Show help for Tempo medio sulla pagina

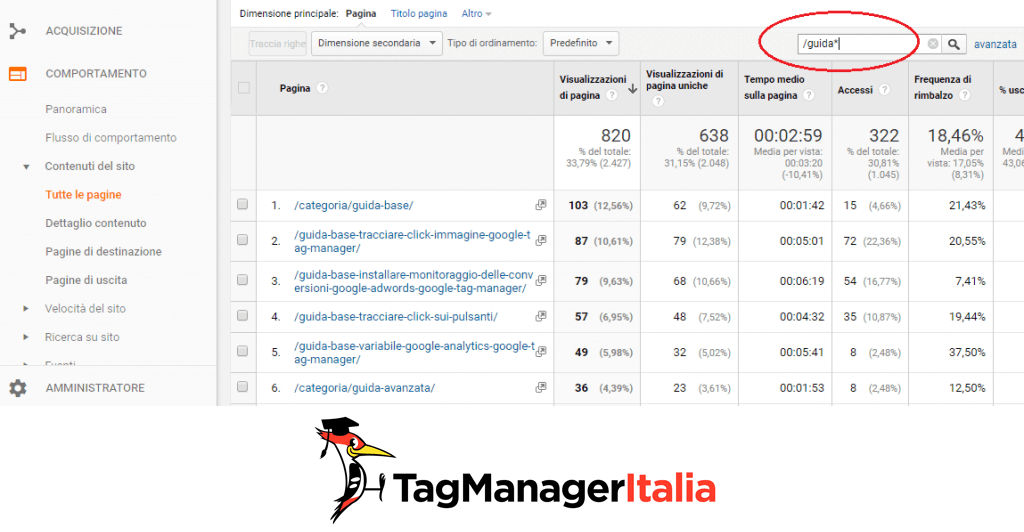[808, 95]
